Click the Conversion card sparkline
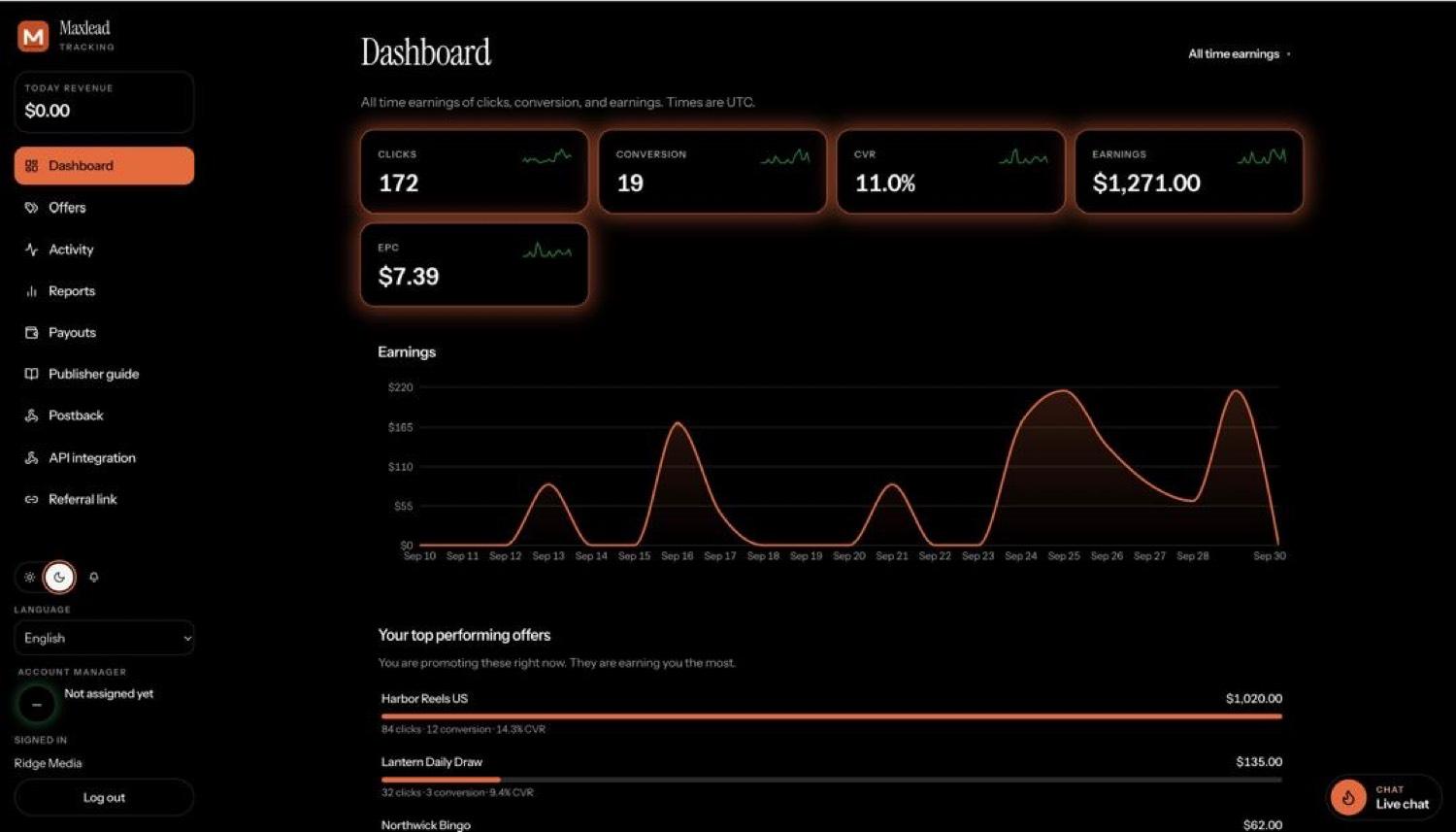The image size is (1456, 832). pos(785,156)
